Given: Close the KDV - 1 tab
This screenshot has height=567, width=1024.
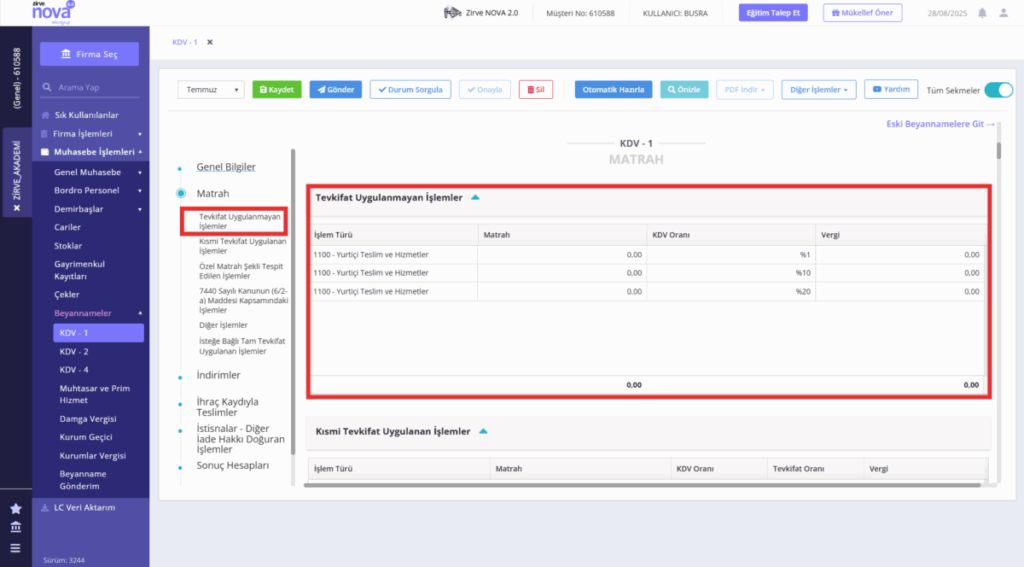Looking at the screenshot, I should click(x=210, y=42).
